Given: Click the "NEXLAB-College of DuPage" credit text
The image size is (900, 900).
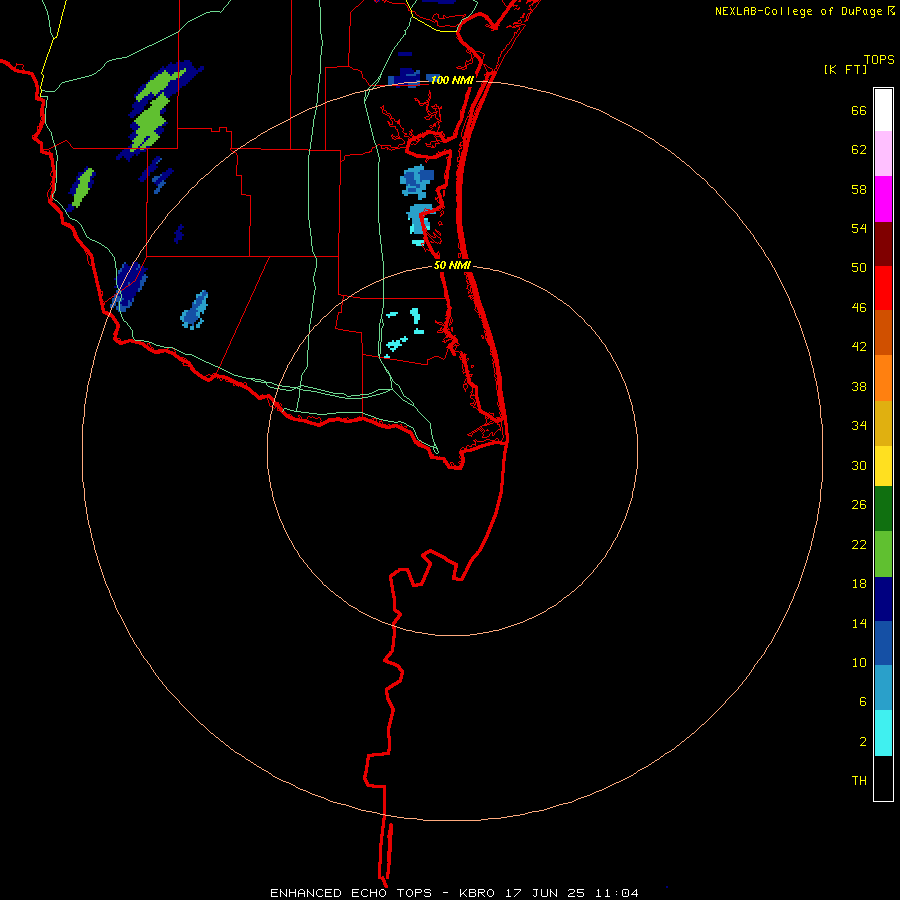Looking at the screenshot, I should pyautogui.click(x=798, y=11).
